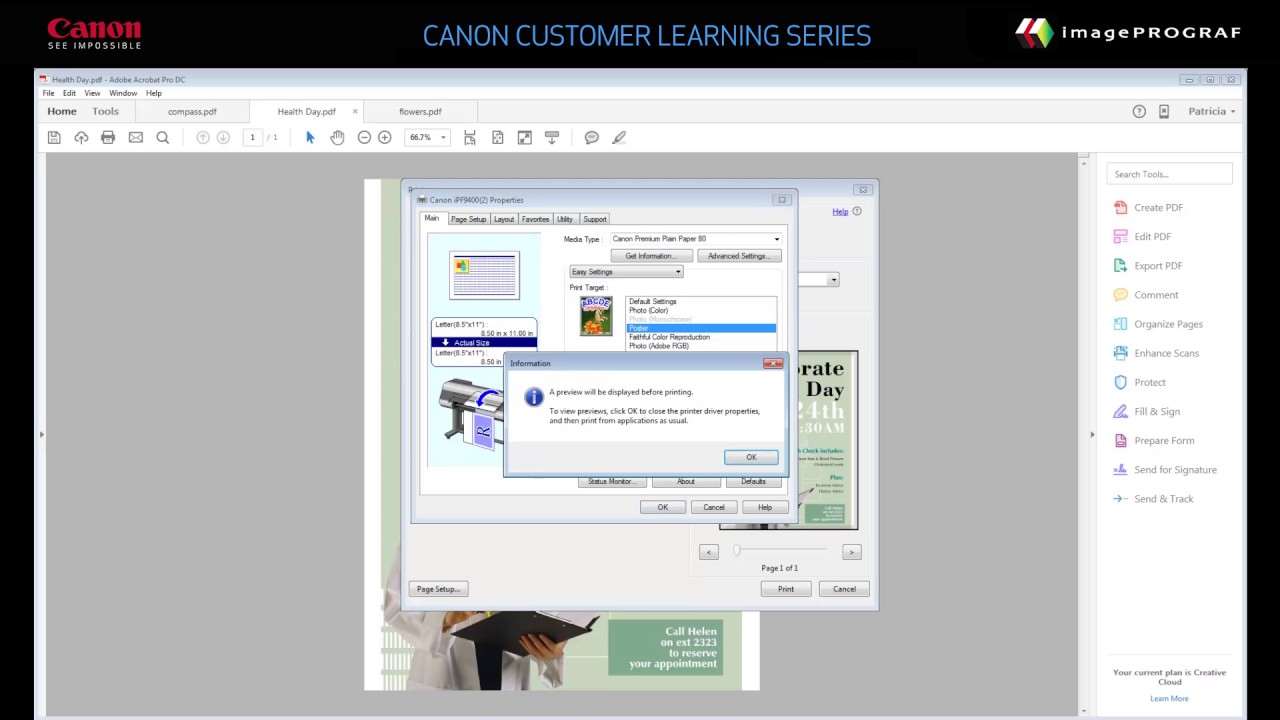Open the dropdown in the Print dialog behind

832,280
